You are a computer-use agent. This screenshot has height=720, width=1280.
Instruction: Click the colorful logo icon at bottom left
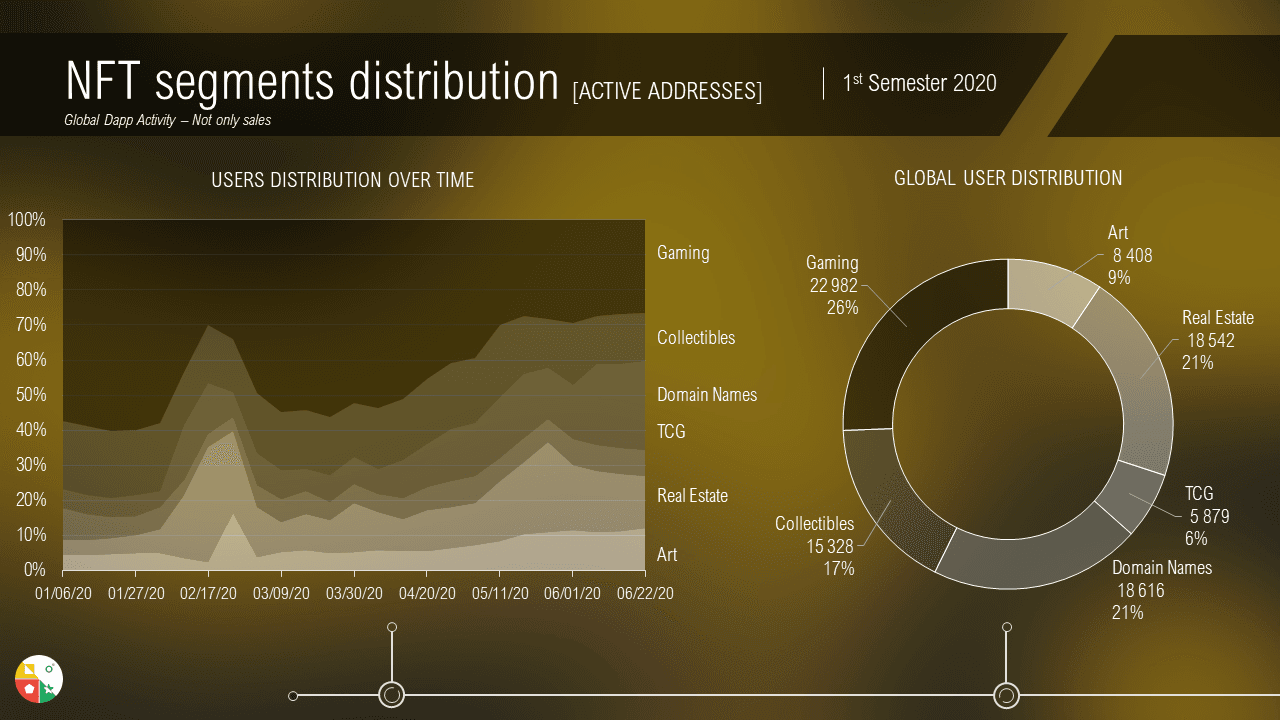pyautogui.click(x=39, y=680)
